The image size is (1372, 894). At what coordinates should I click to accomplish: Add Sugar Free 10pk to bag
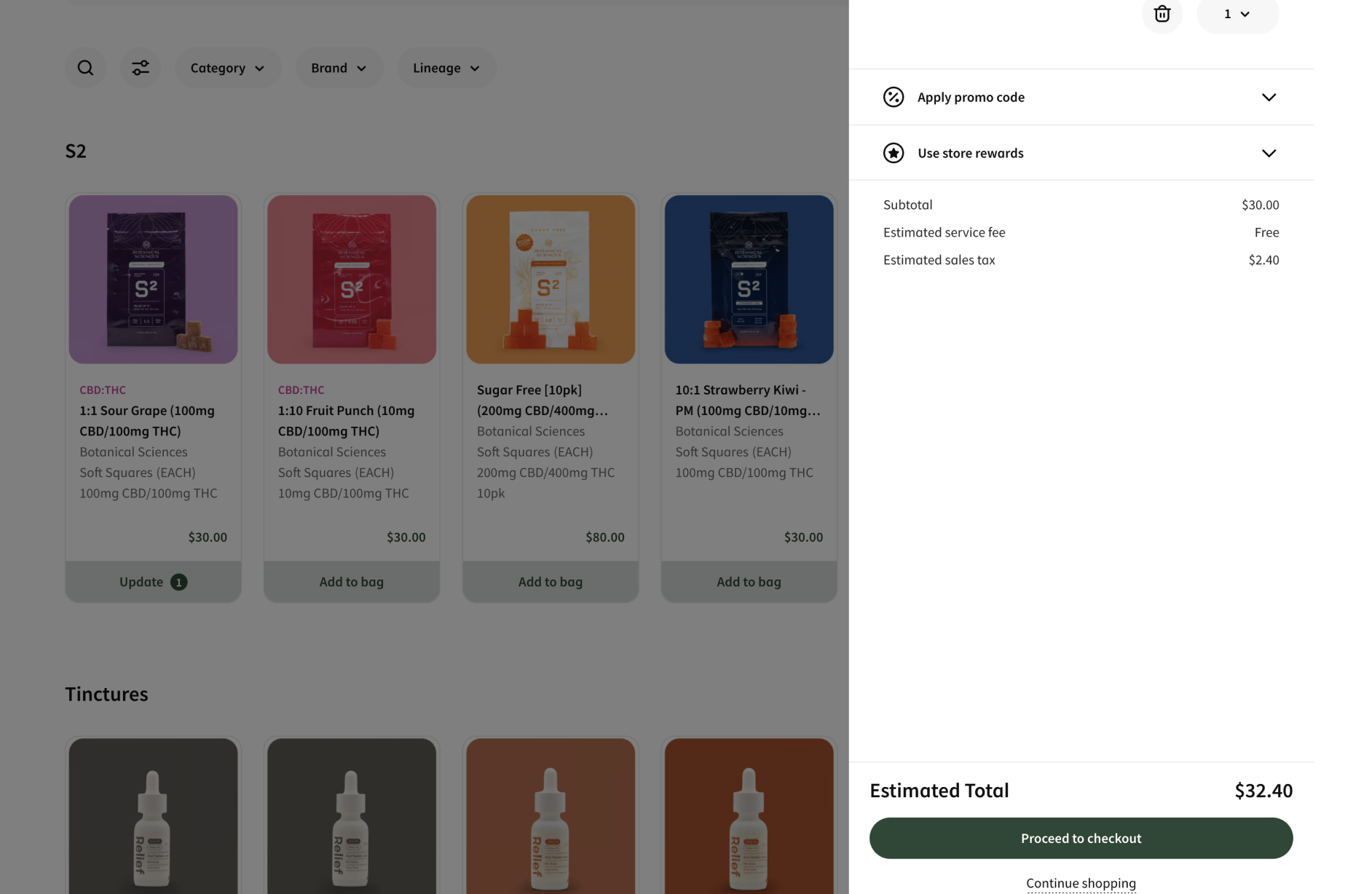click(x=551, y=582)
